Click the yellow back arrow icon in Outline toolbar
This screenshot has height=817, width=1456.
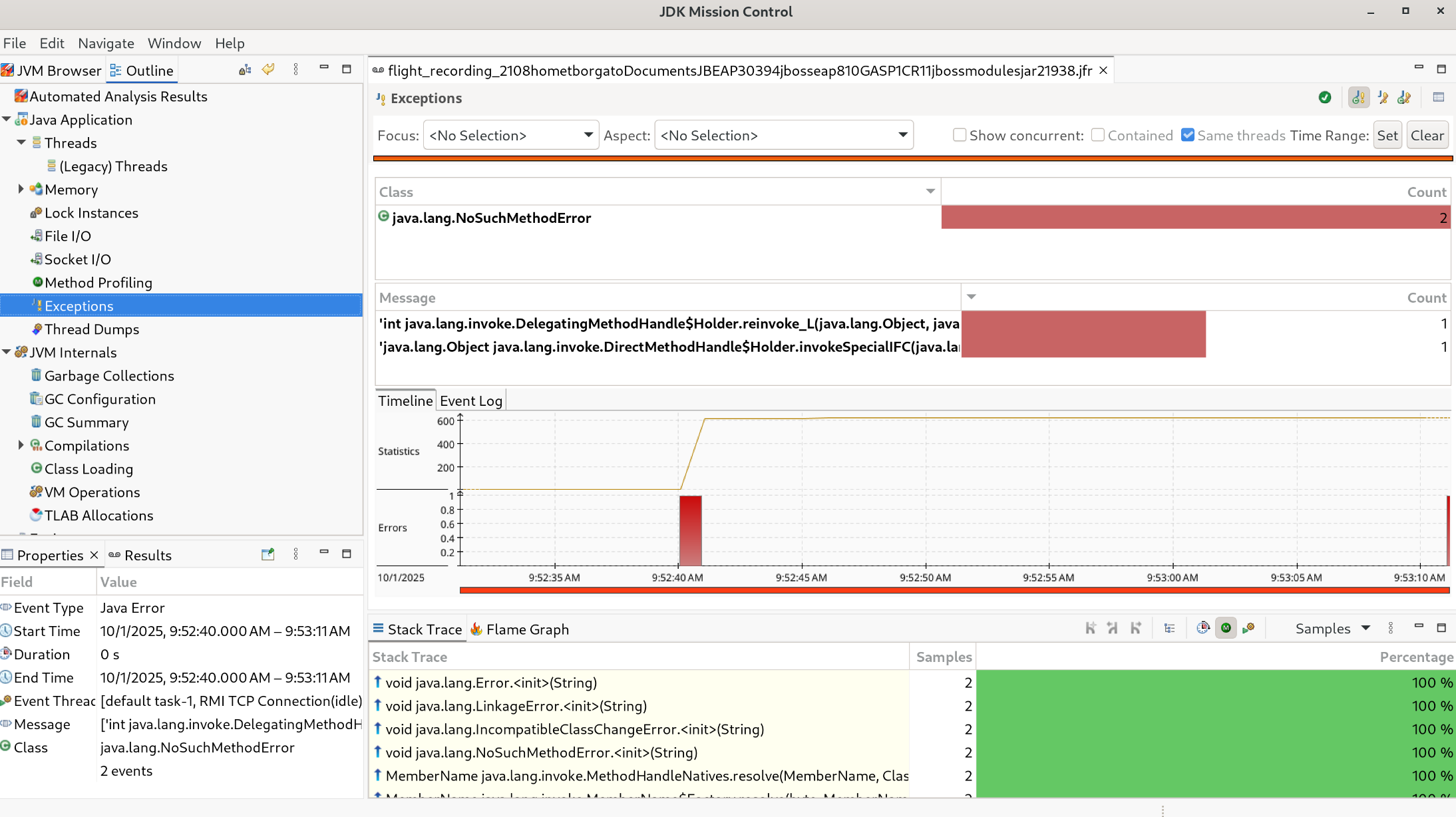(x=268, y=69)
